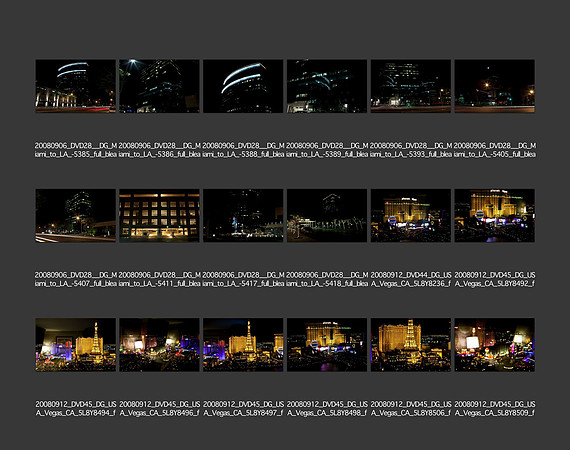Select the S393 office building thumbnail

click(x=411, y=86)
